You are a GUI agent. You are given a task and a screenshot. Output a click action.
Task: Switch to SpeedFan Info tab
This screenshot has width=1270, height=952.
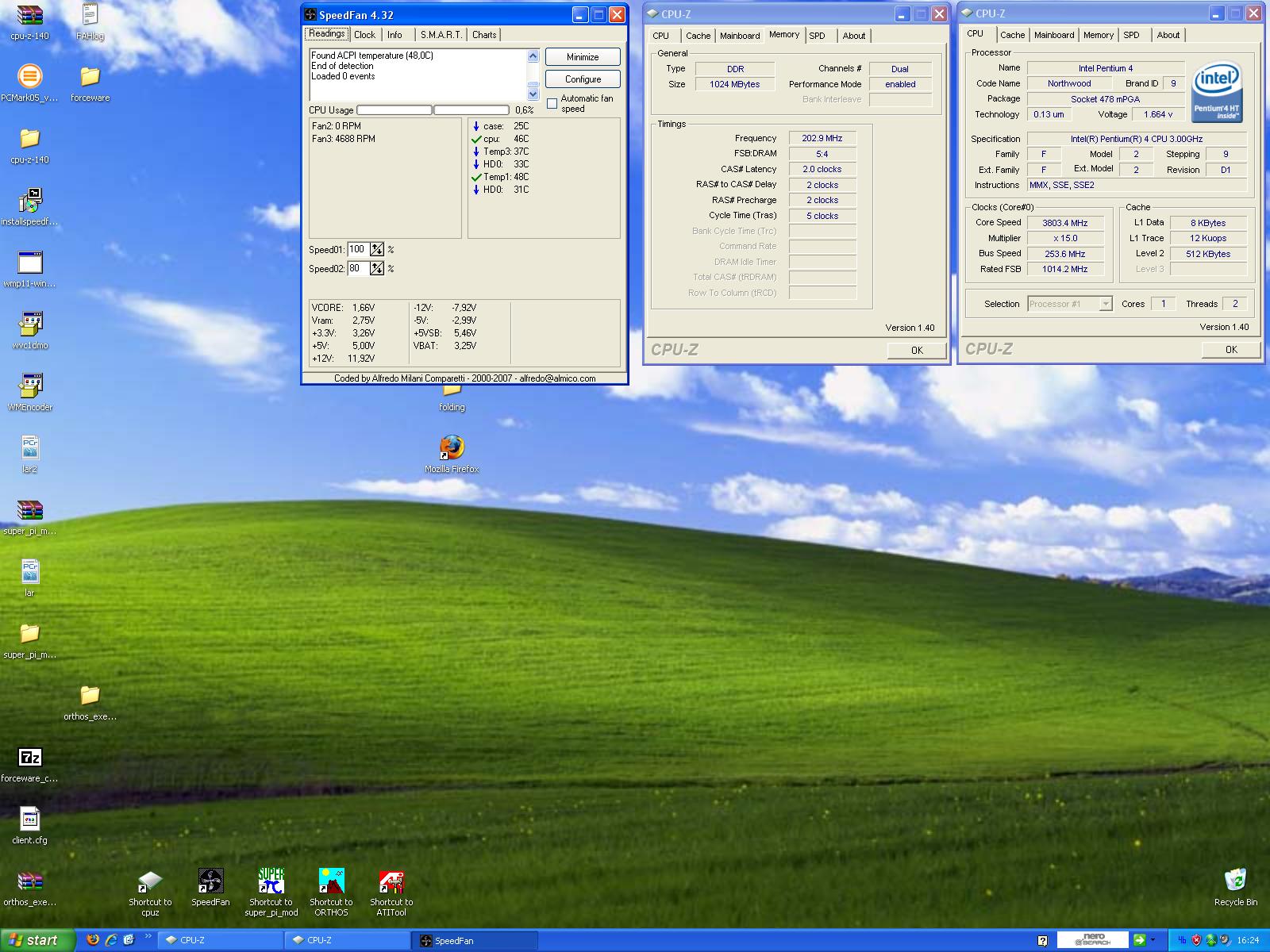[394, 35]
